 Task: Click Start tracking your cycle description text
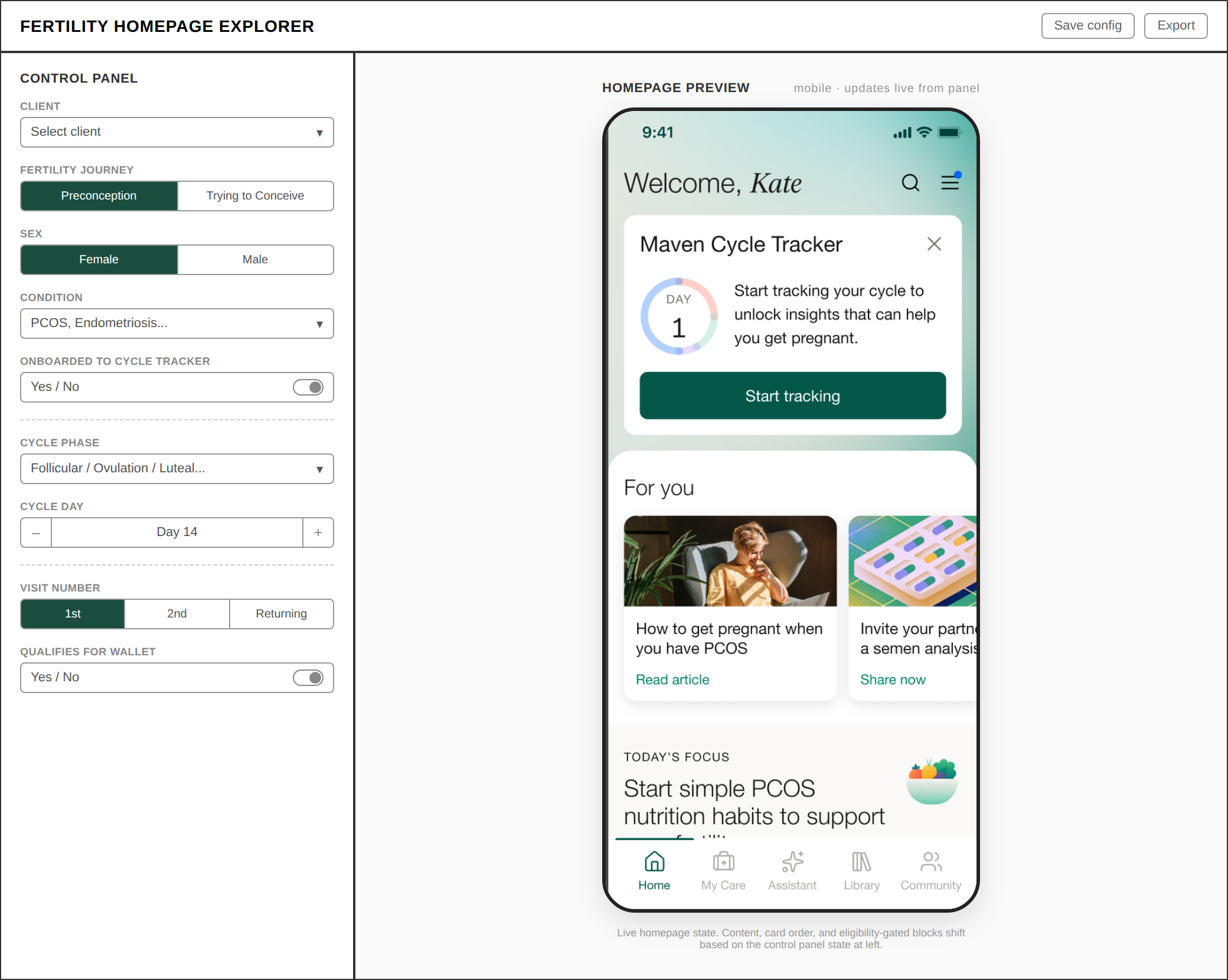click(x=835, y=314)
